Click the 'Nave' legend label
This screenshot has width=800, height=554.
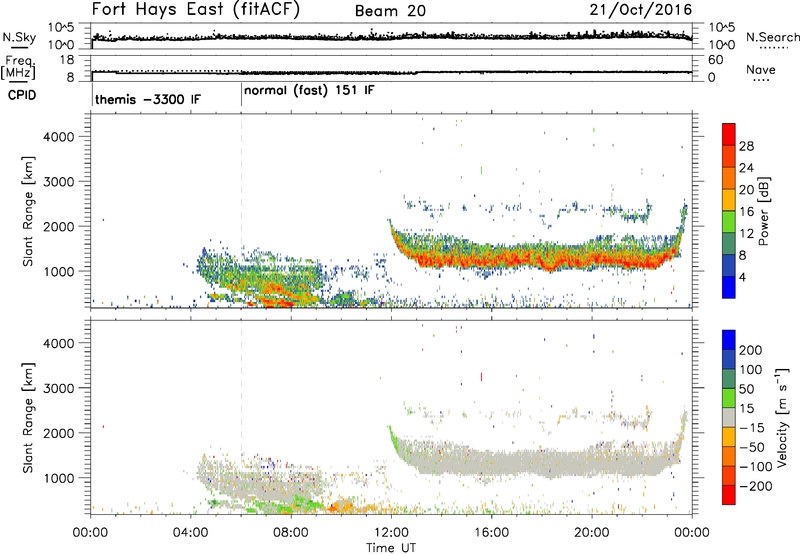pos(760,69)
